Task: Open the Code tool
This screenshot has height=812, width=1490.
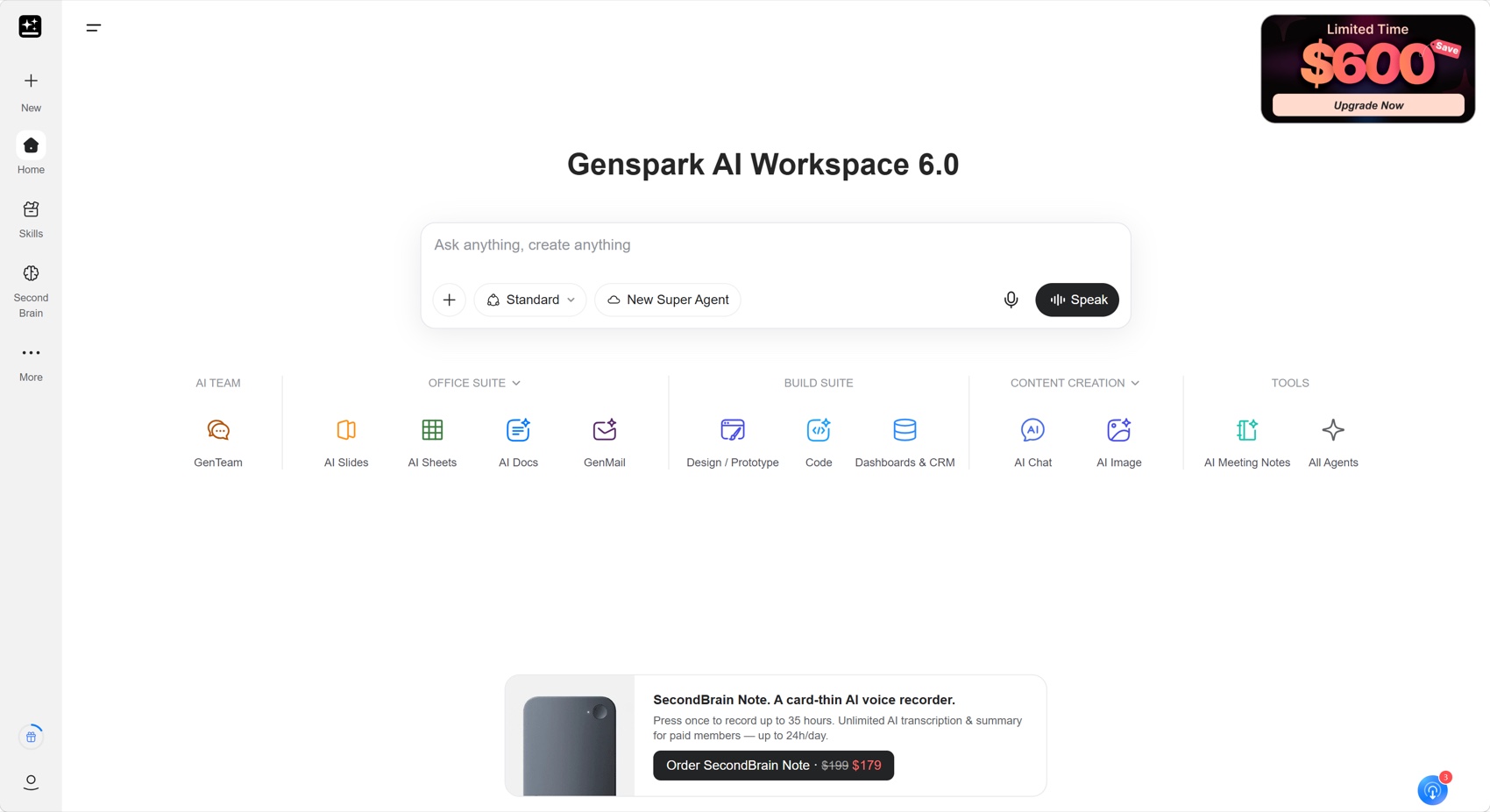Action: [x=819, y=443]
